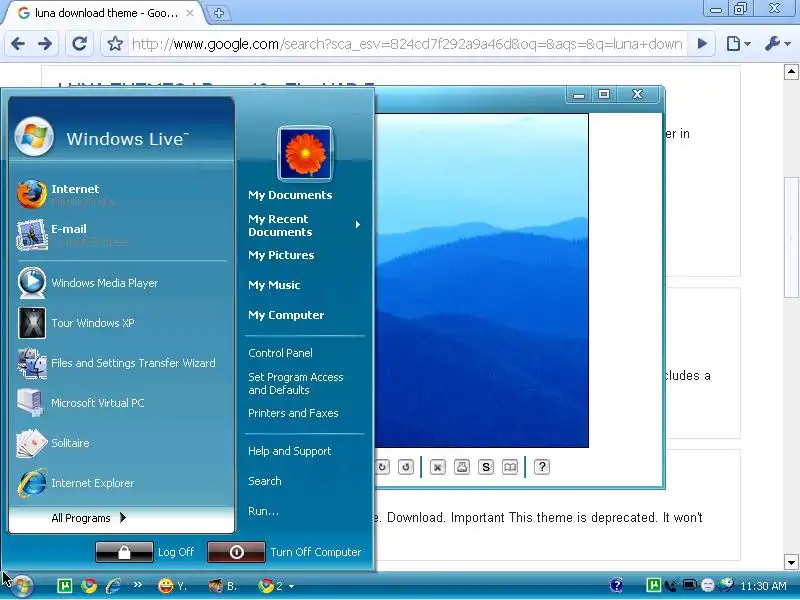Click the Chrome address bar
This screenshot has height=600, width=800.
(407, 44)
